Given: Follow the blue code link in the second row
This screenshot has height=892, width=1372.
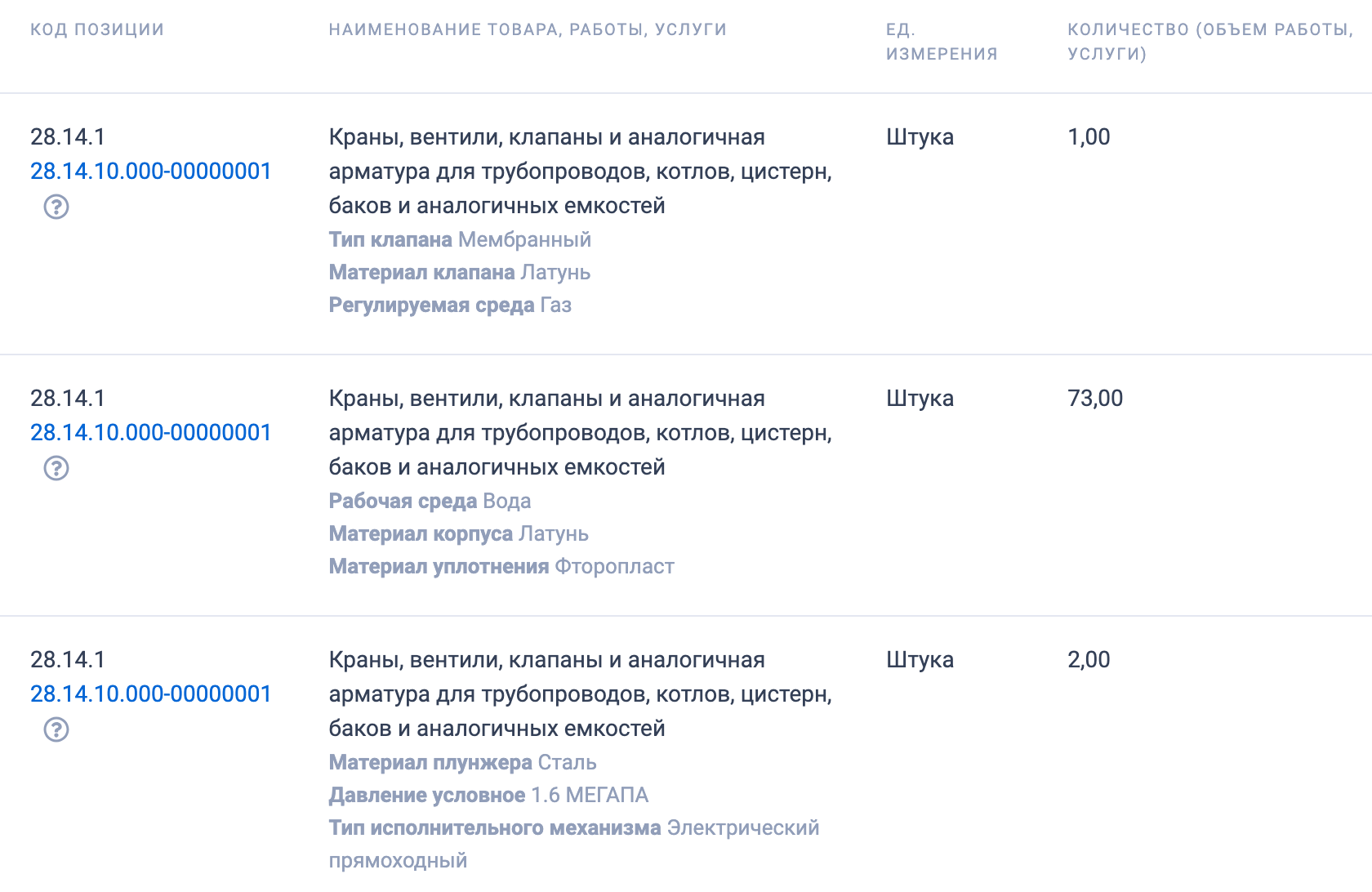Looking at the screenshot, I should [150, 433].
